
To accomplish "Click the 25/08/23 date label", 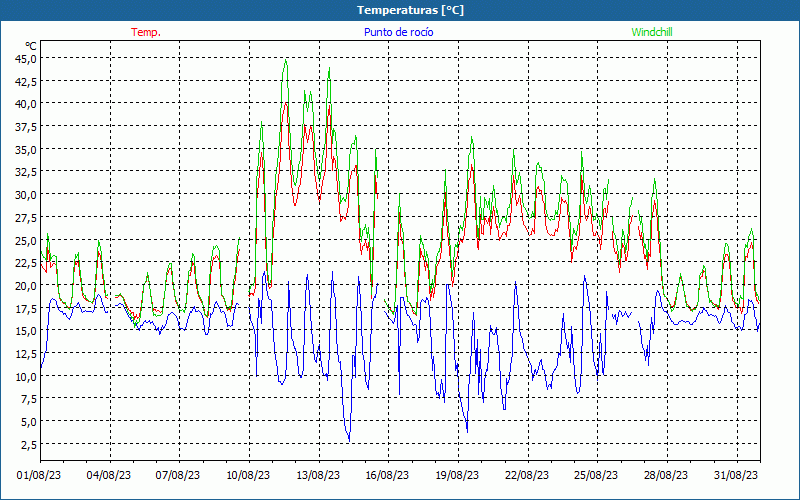I will click(596, 475).
